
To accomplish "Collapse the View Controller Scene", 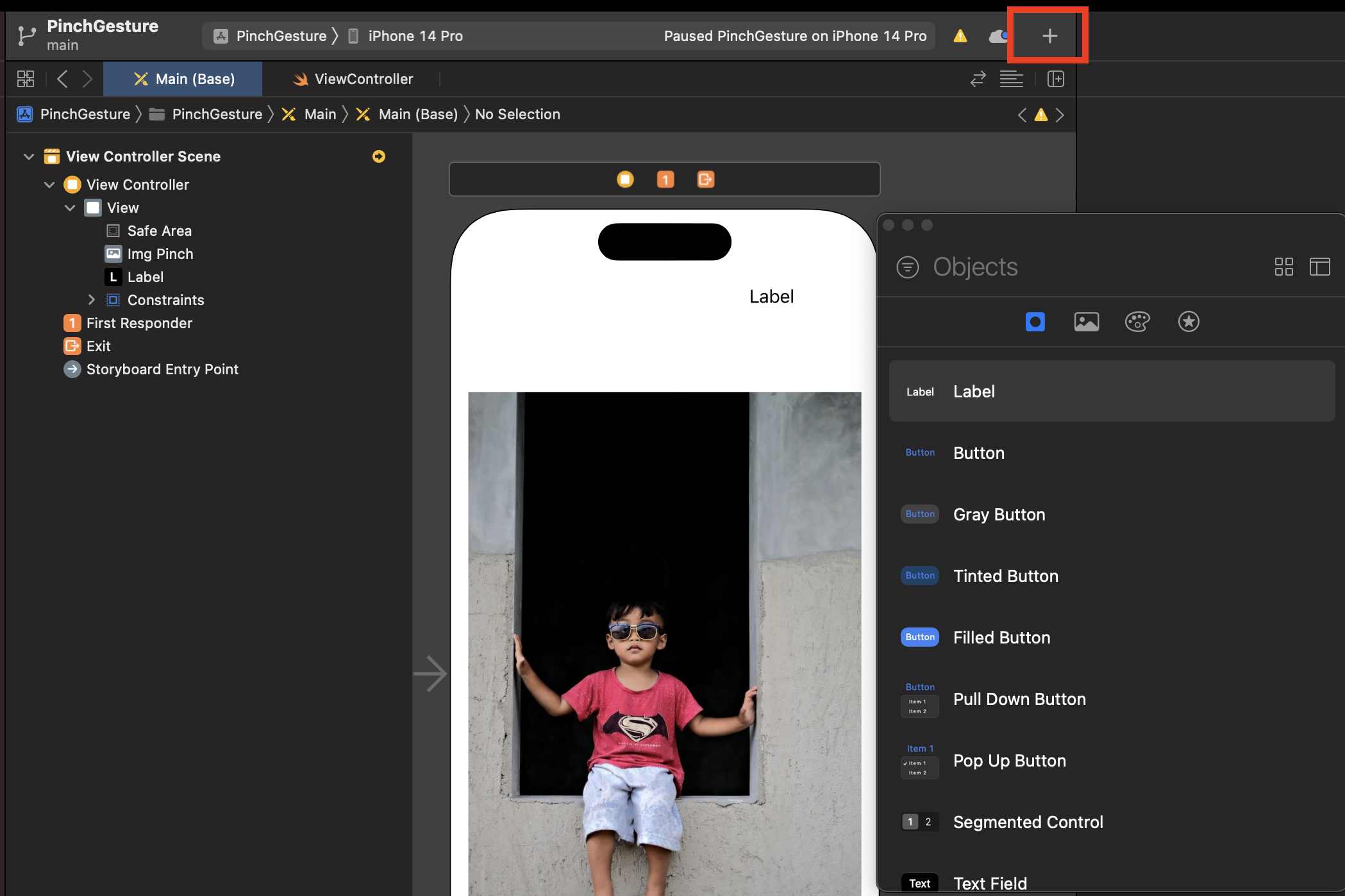I will click(x=29, y=156).
